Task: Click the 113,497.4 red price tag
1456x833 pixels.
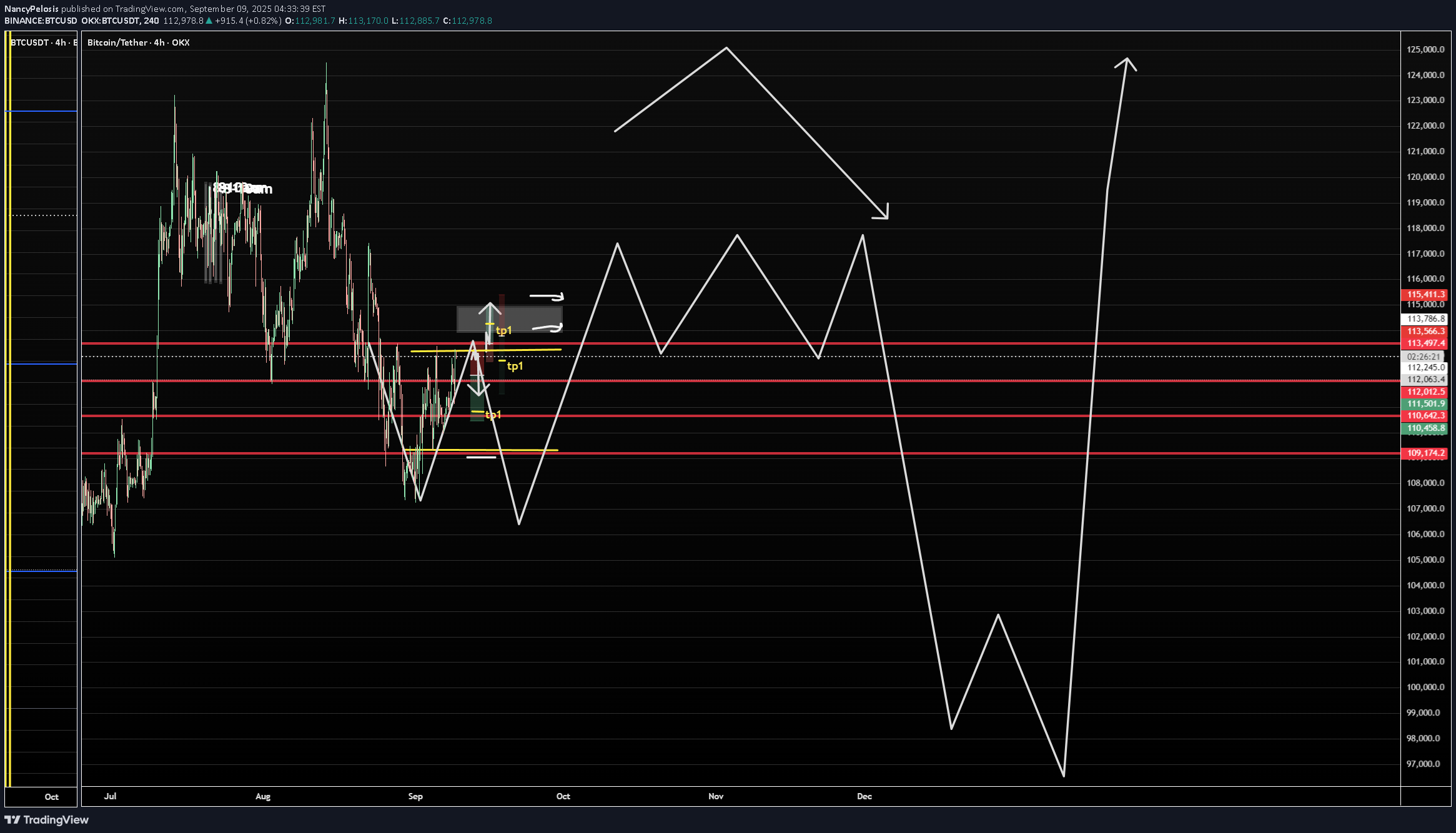Action: [x=1425, y=343]
